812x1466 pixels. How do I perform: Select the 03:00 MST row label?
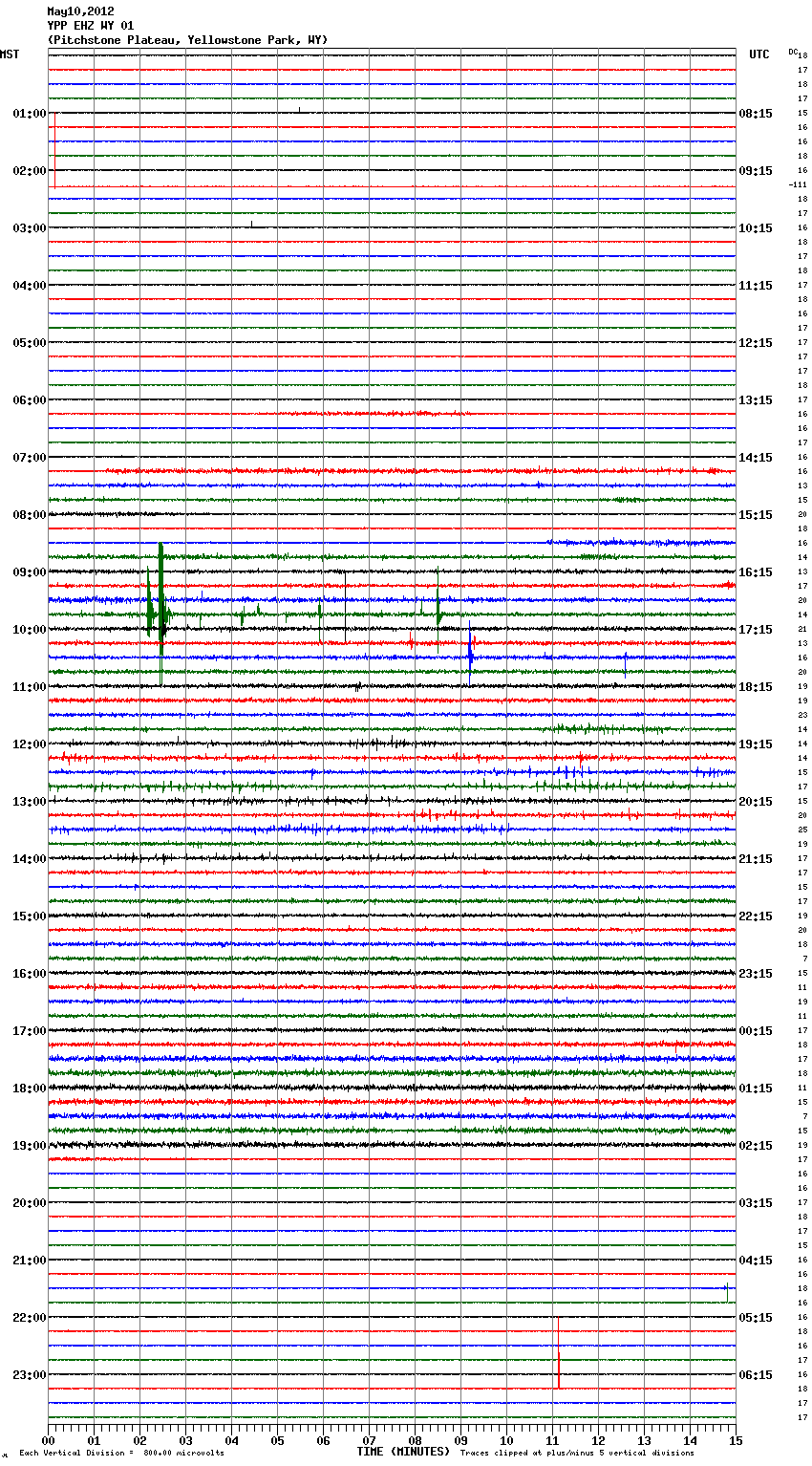click(29, 228)
